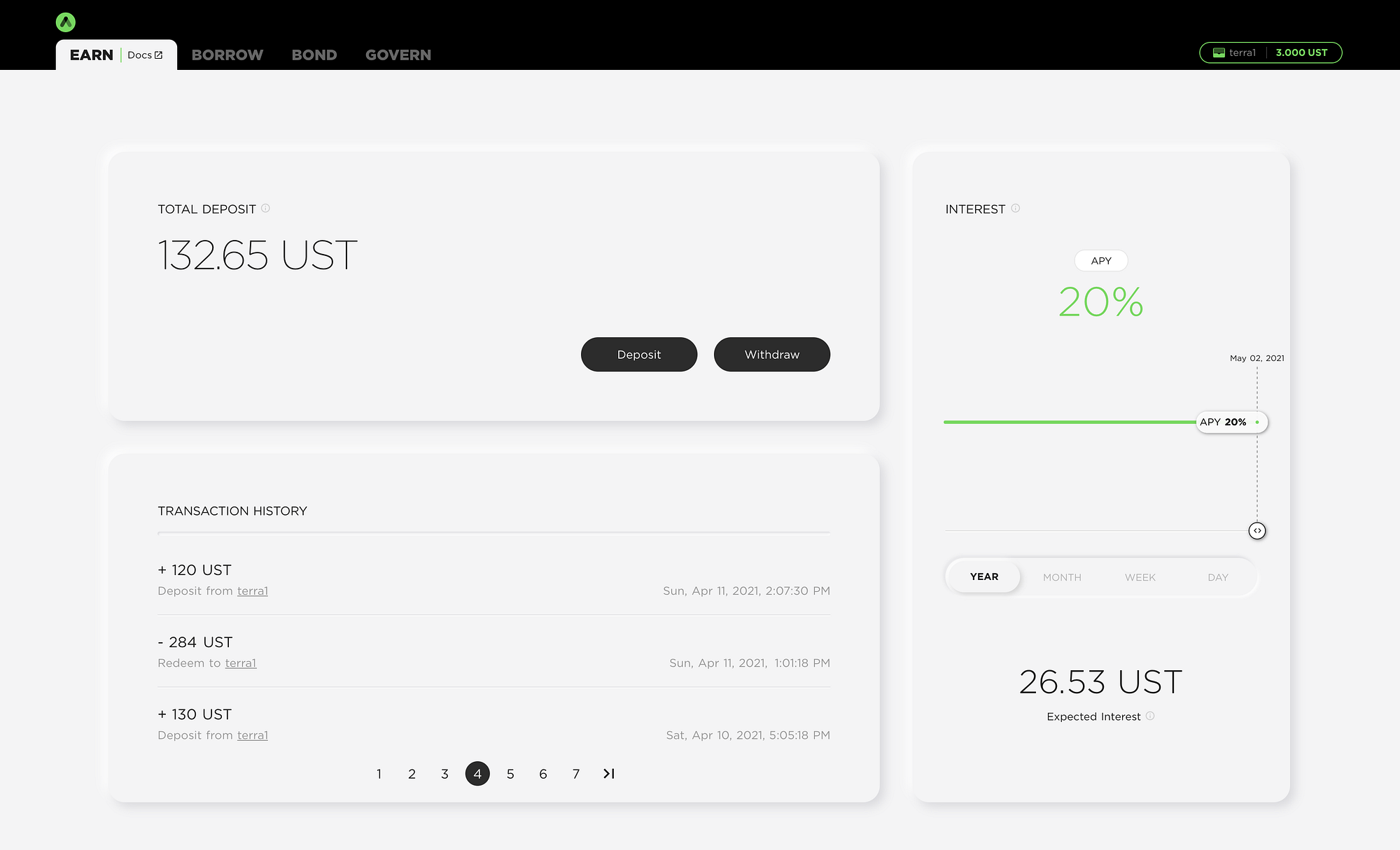Switch interest period to MONTH
The width and height of the screenshot is (1400, 850).
coord(1062,577)
